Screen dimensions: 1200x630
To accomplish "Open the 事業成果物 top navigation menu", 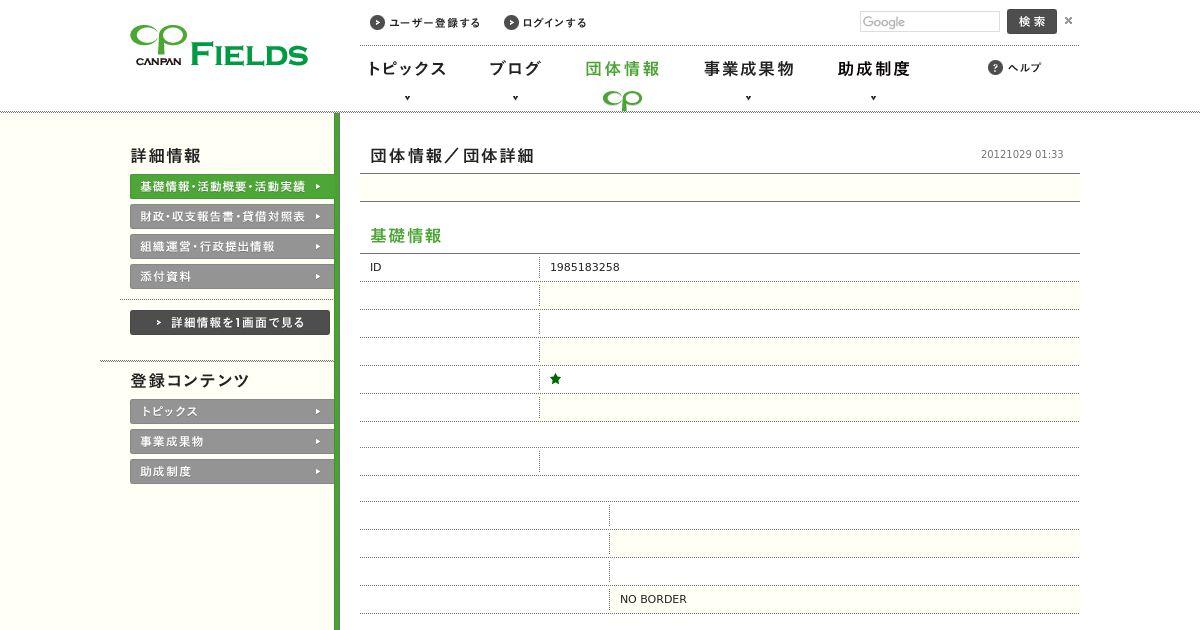I will coord(748,69).
